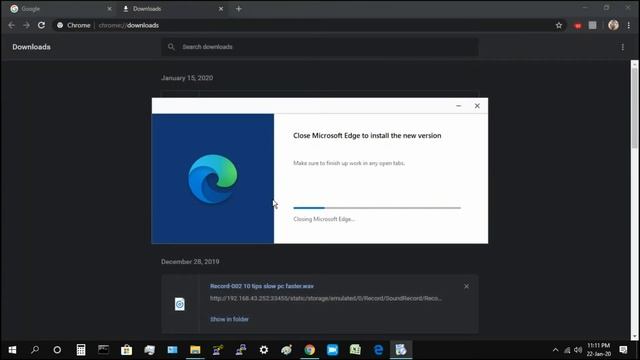Click the January 15, 2020 date label
The image size is (640, 360).
(x=187, y=78)
